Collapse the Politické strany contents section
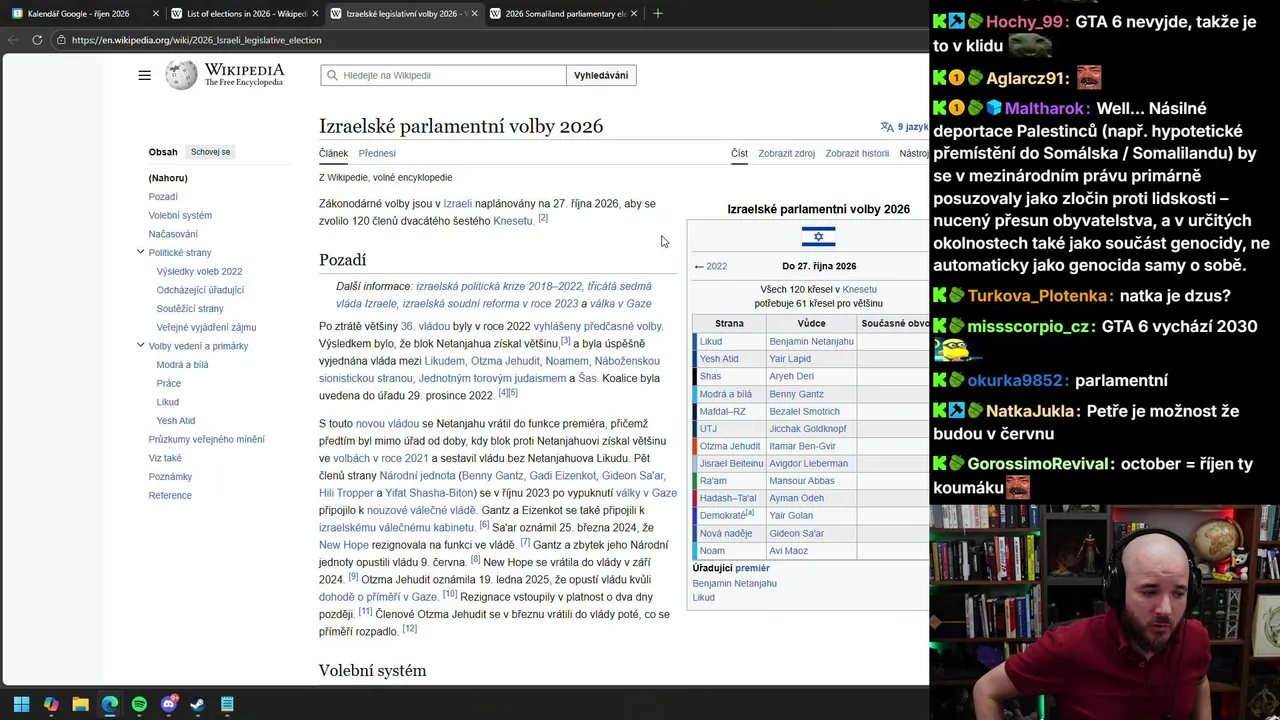 click(140, 252)
